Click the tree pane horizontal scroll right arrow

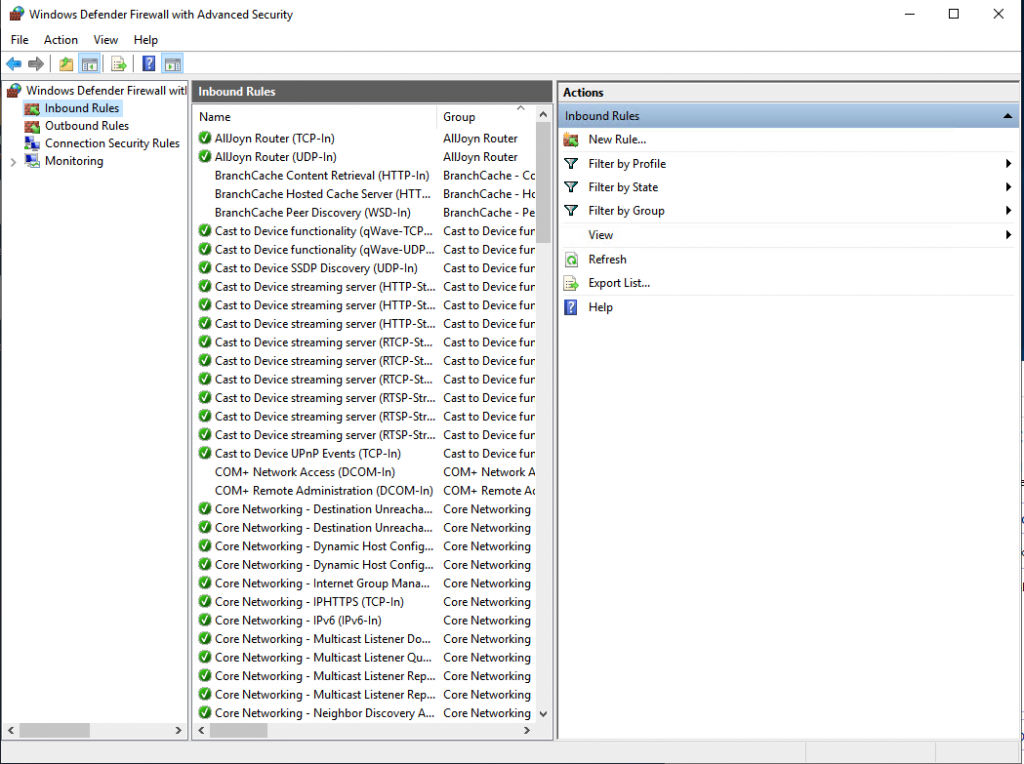tap(178, 731)
